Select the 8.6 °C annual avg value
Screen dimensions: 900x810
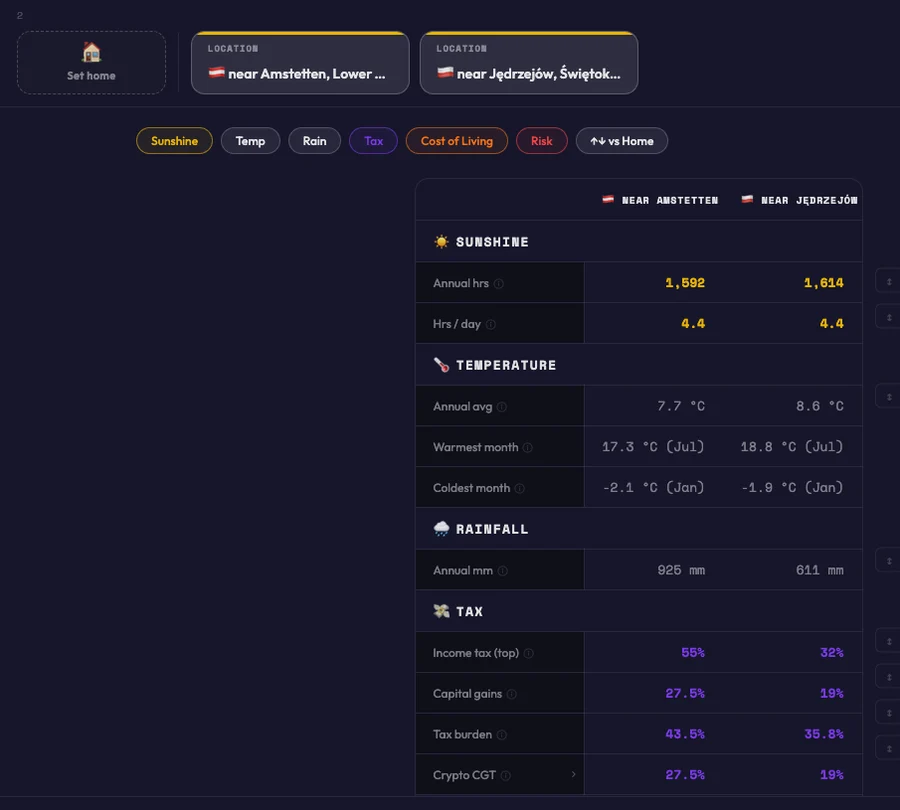[x=820, y=406]
